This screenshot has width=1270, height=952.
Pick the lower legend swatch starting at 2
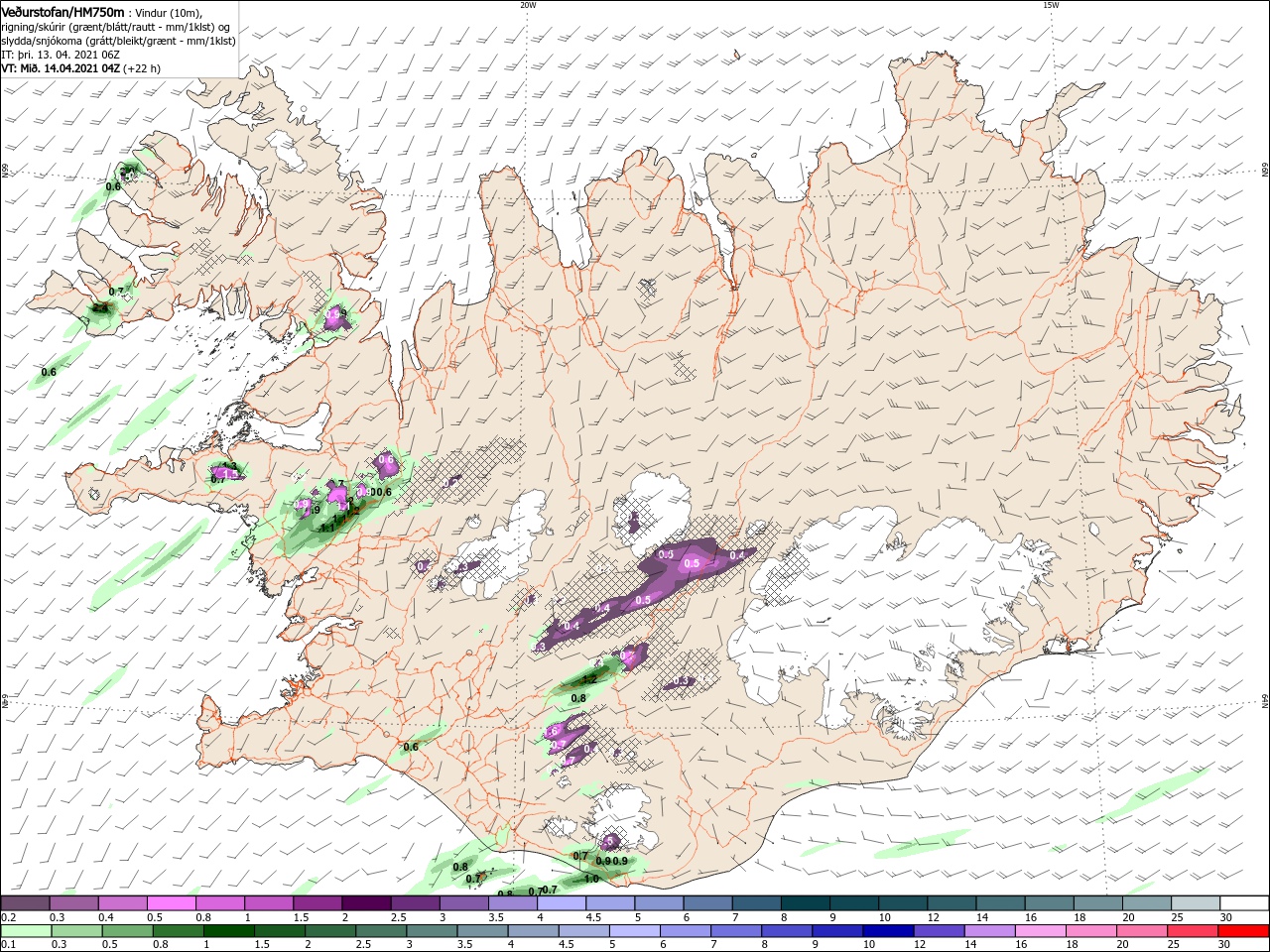coord(329,931)
